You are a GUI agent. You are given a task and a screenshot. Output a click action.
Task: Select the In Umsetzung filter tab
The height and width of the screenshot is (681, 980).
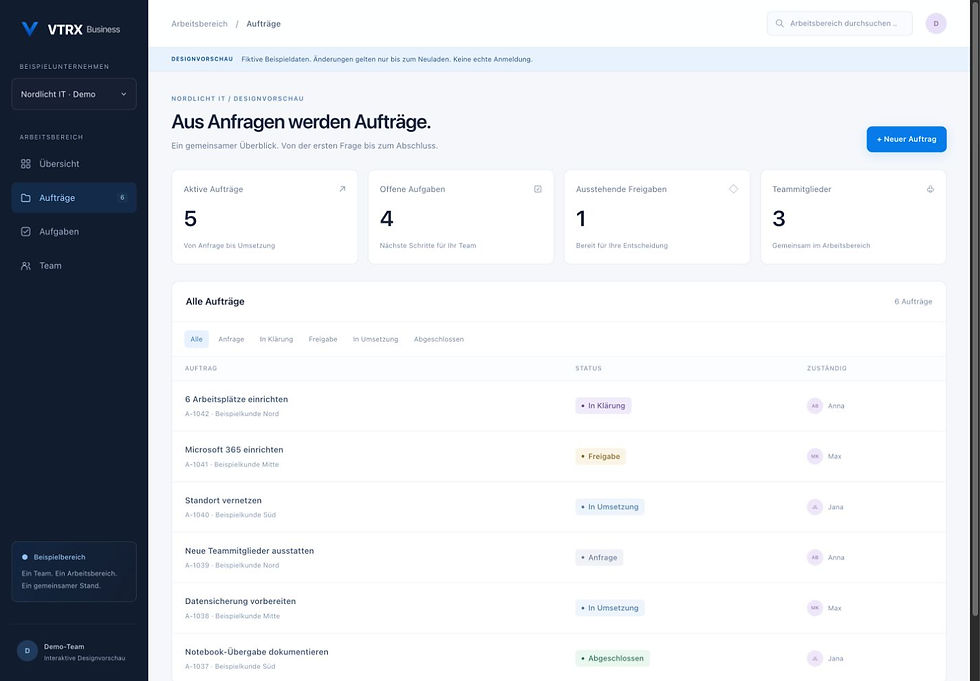coord(375,339)
